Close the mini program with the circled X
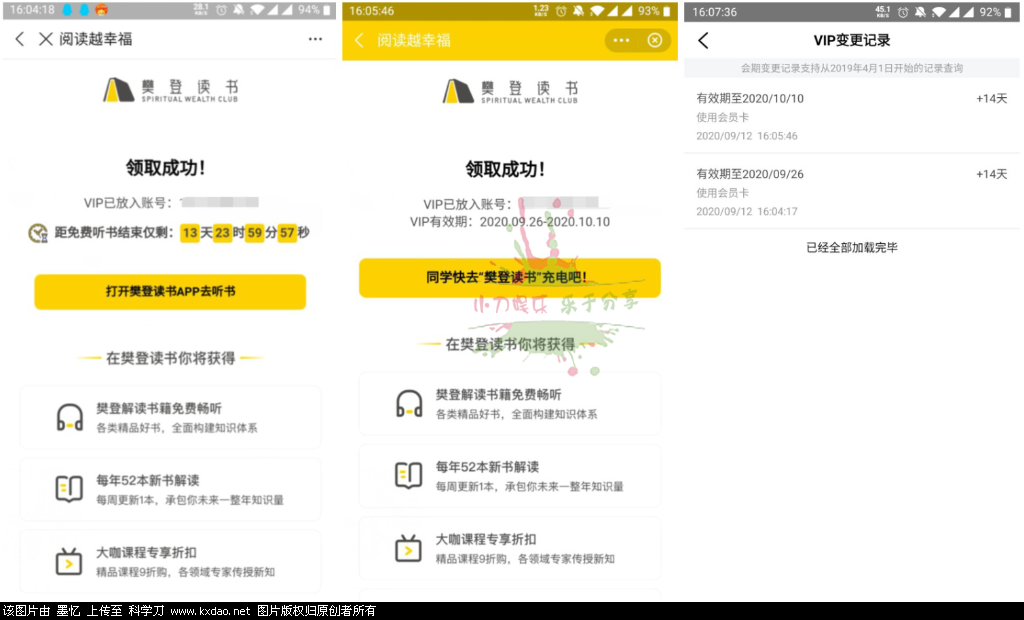This screenshot has height=620, width=1024. point(654,41)
